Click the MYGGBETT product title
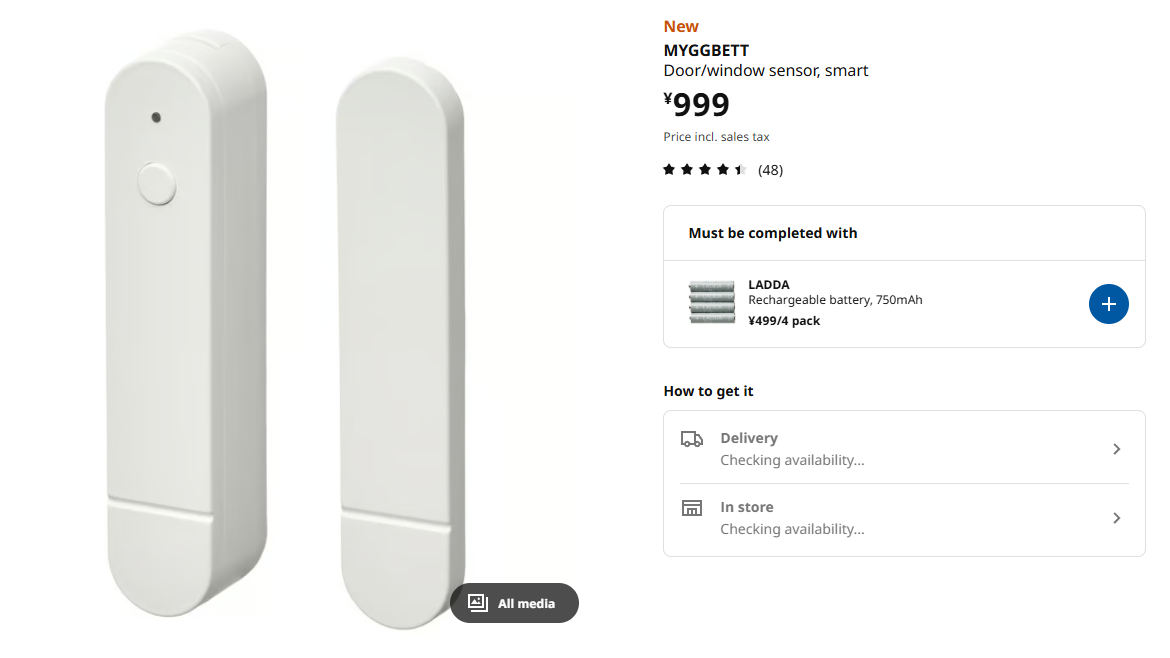 point(706,50)
